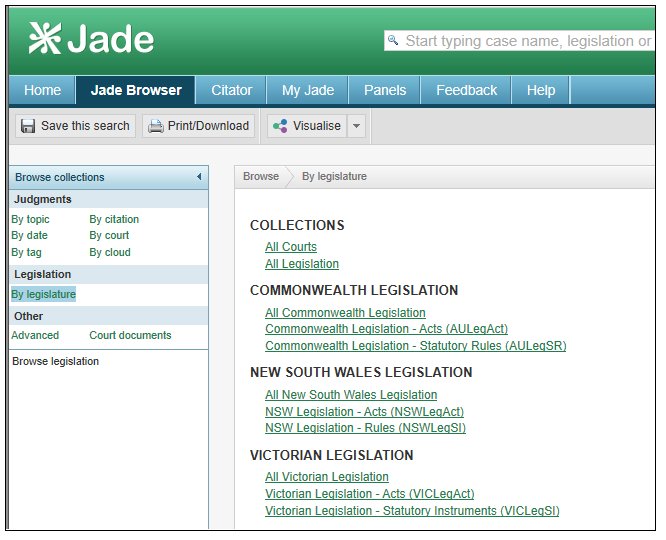Click the Print/Download button
The image size is (666, 540).
[x=198, y=126]
